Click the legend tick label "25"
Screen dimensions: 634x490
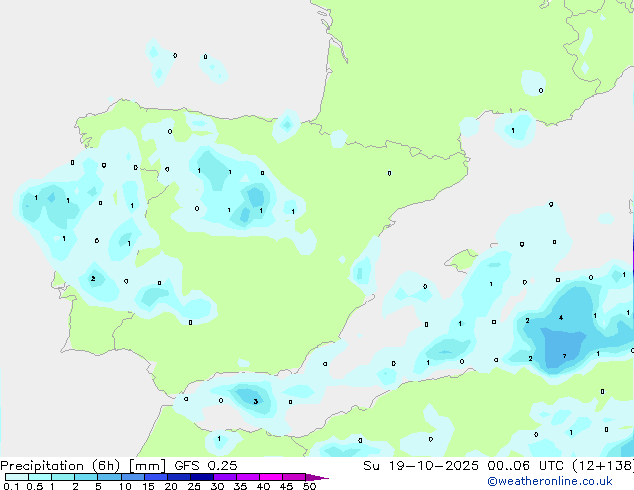tap(194, 486)
